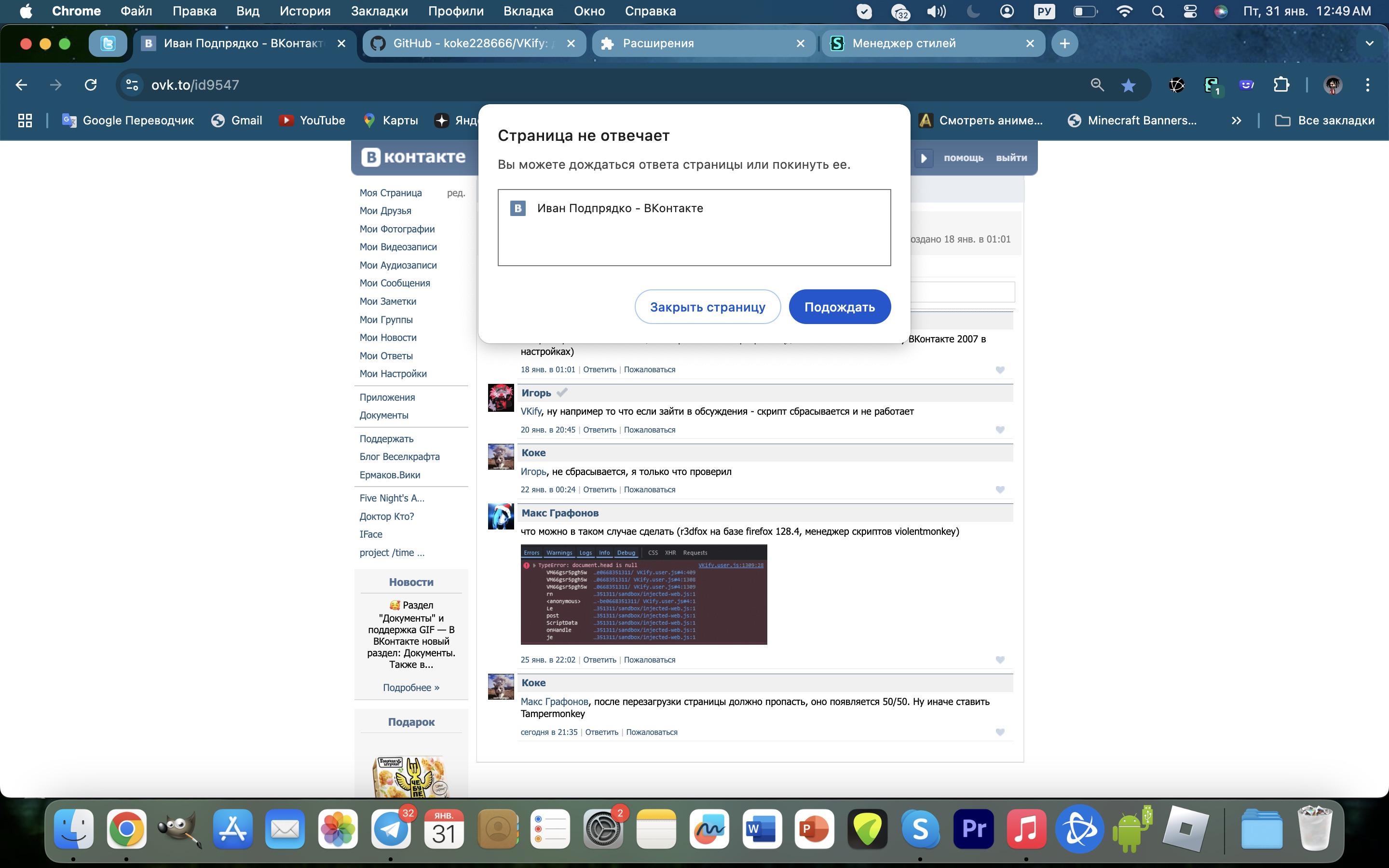Expand hidden bookmarks with double chevron
1389x868 pixels.
tap(1236, 121)
